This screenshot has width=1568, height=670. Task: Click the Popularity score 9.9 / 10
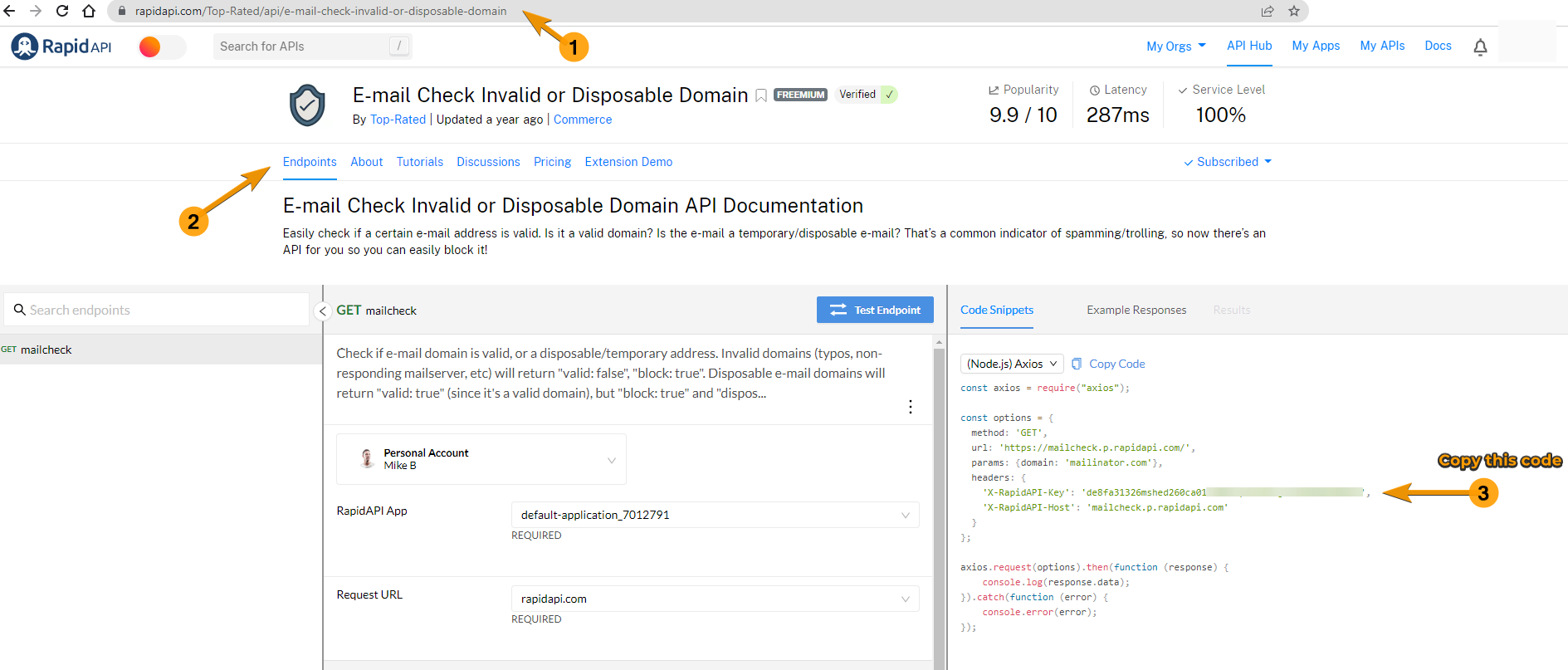[1023, 115]
